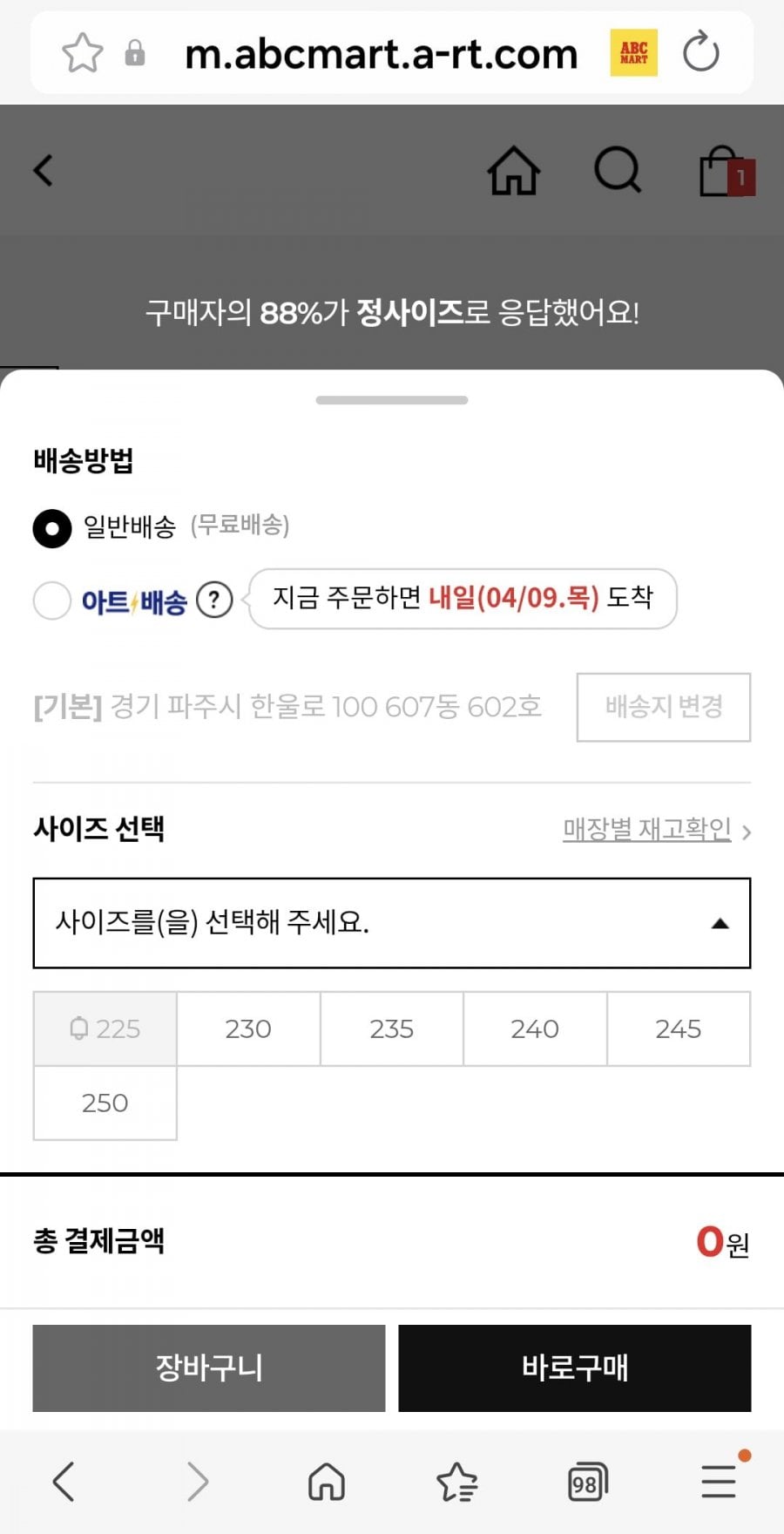Open the browser bookmarks list icon

(x=456, y=1482)
